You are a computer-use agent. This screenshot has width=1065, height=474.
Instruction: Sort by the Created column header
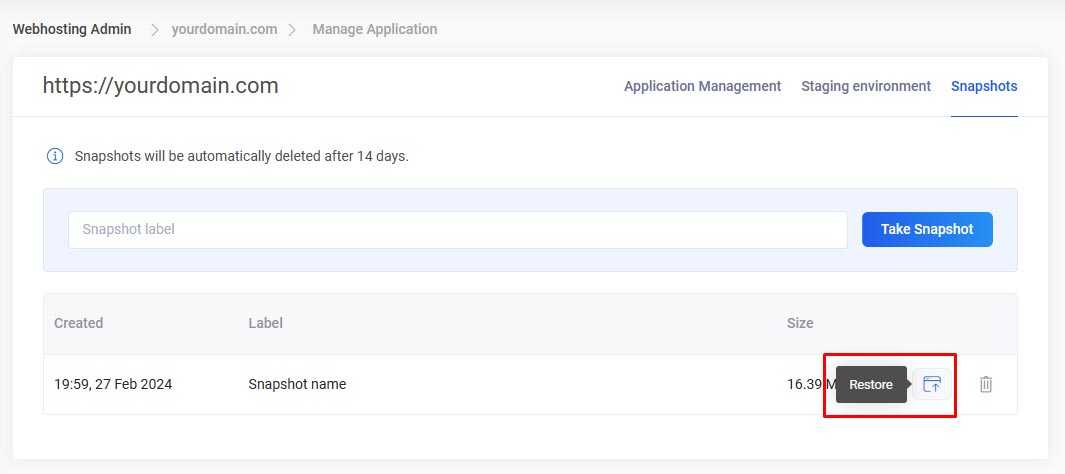point(78,323)
